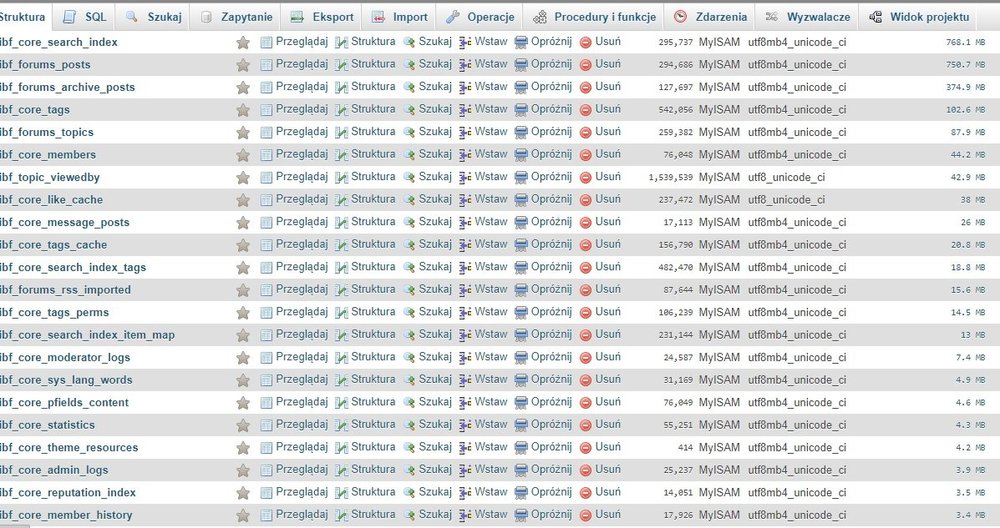Viewport: 1000px width, 528px height.
Task: Click Drop icon in ibf_core_tags_cache row
Action: point(586,245)
